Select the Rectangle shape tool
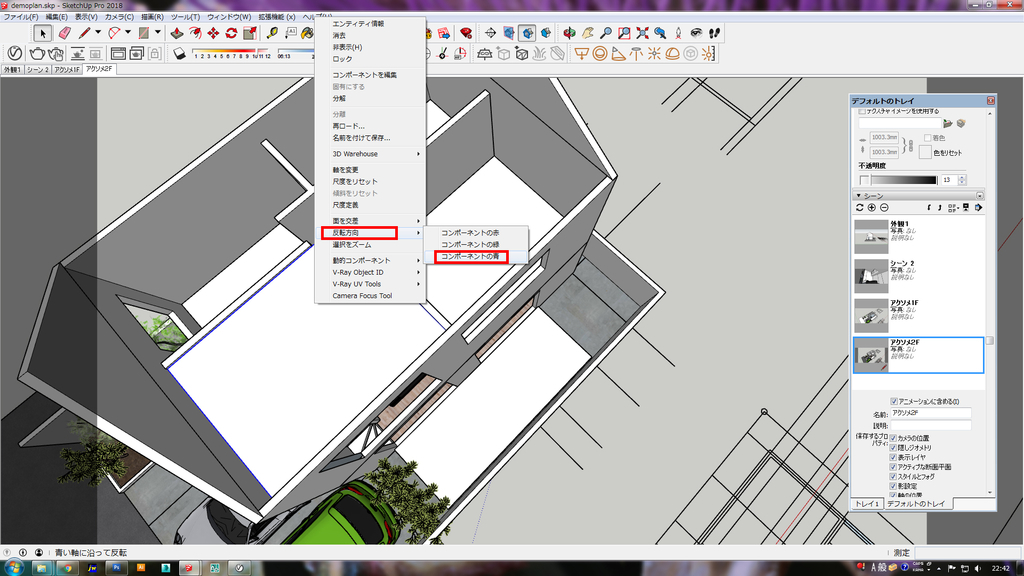The width and height of the screenshot is (1024, 576). coord(144,33)
